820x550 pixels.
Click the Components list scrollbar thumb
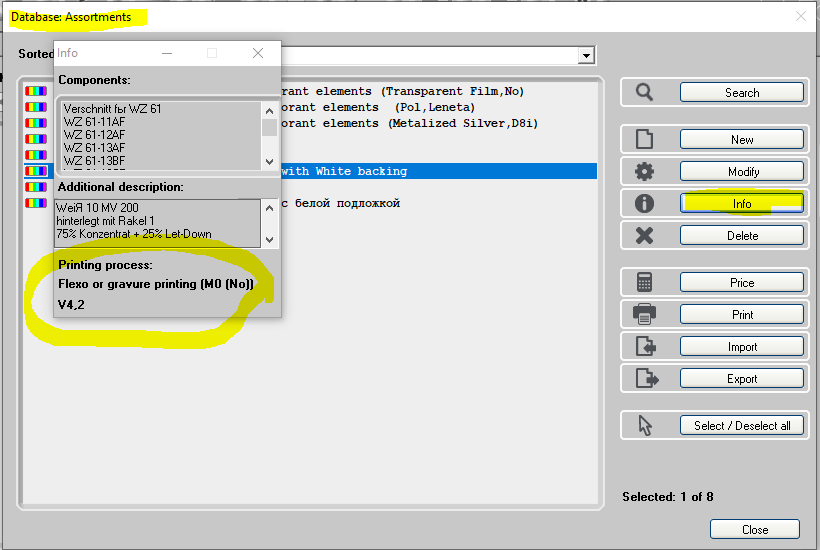[x=269, y=128]
